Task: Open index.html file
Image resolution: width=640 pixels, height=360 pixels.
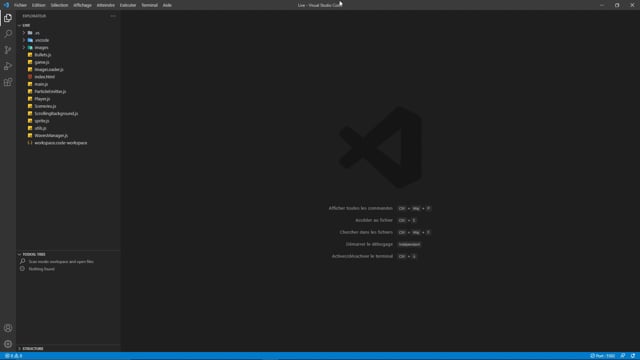Action: tap(68, 77)
